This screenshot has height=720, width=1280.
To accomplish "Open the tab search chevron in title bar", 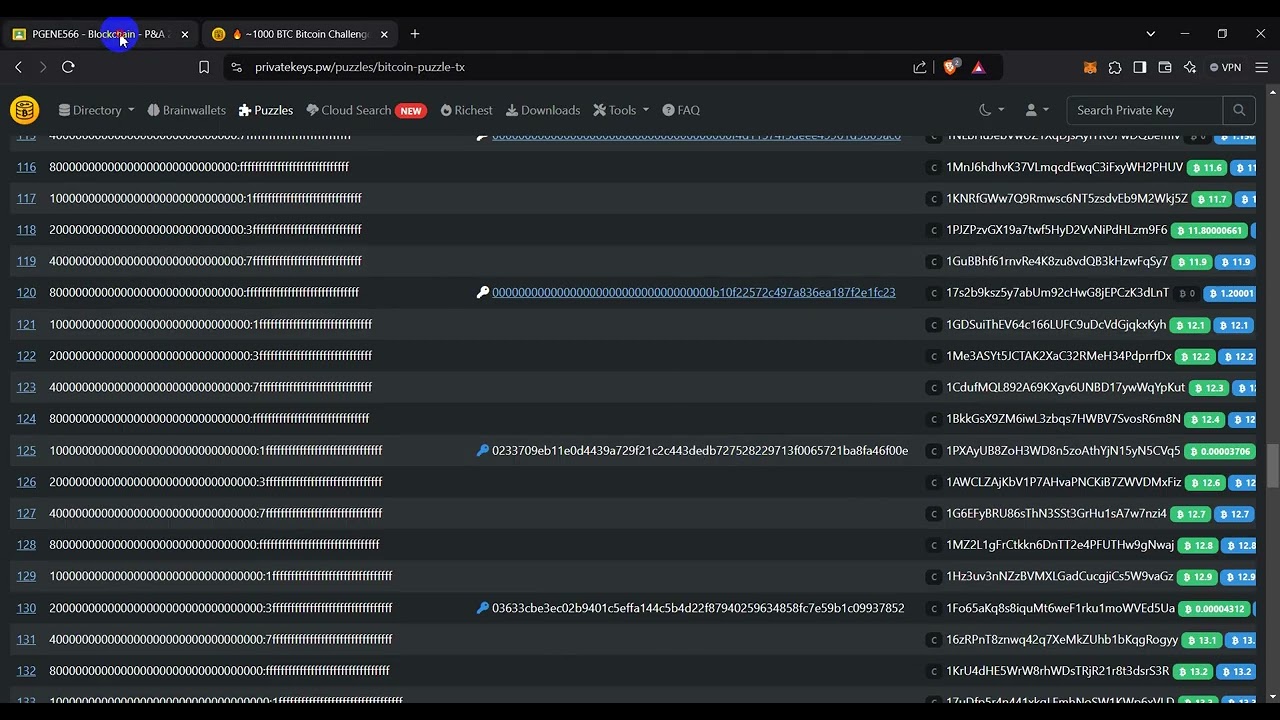I will coord(1151,34).
